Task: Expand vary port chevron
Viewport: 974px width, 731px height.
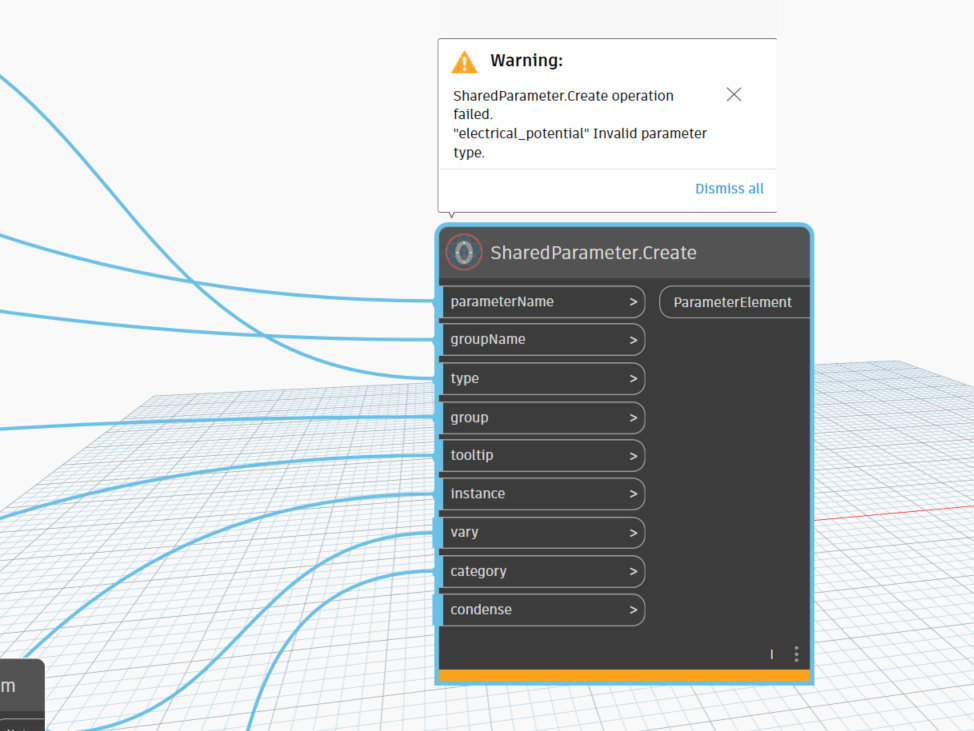Action: point(633,533)
